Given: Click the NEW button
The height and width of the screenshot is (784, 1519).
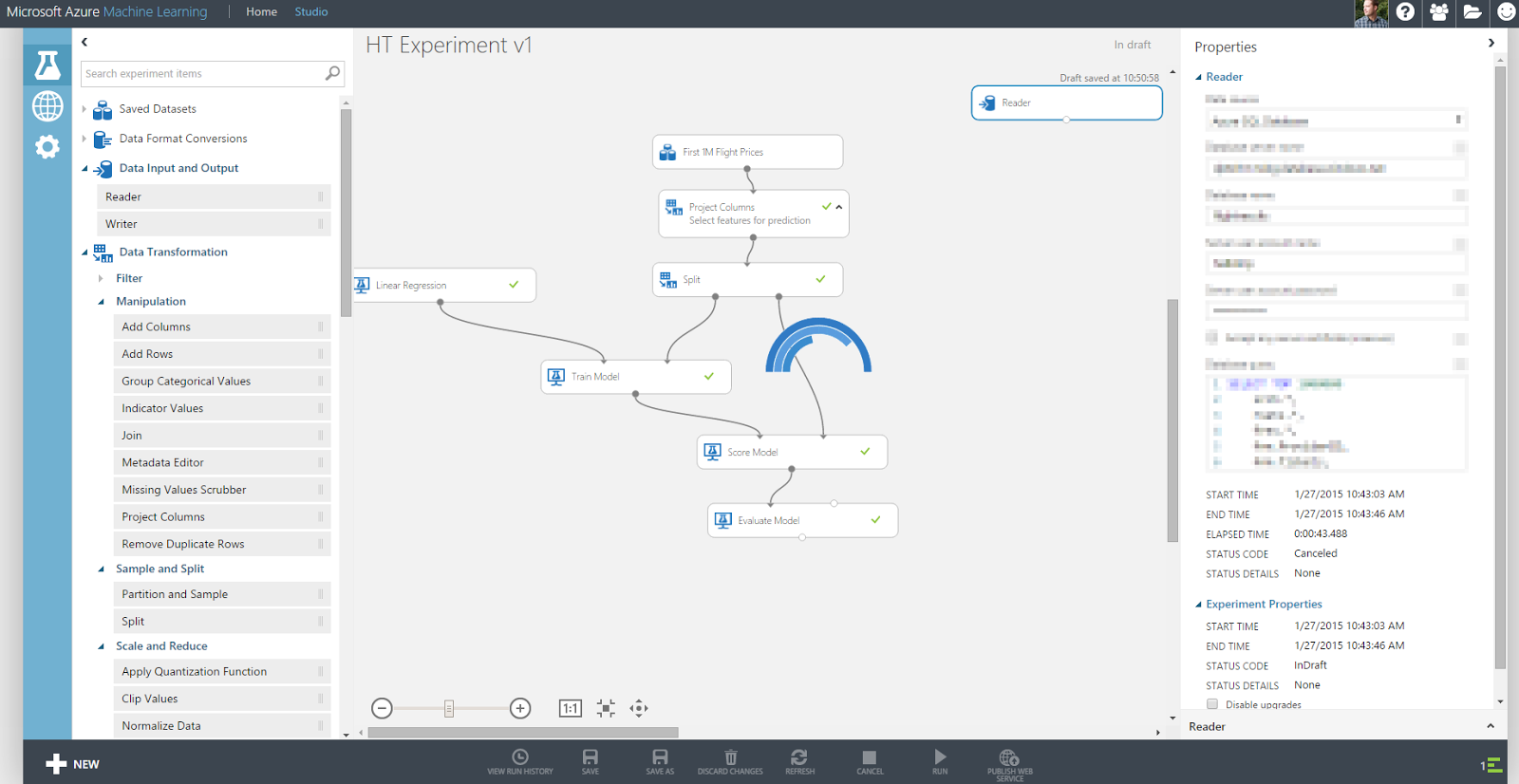Looking at the screenshot, I should tap(72, 764).
